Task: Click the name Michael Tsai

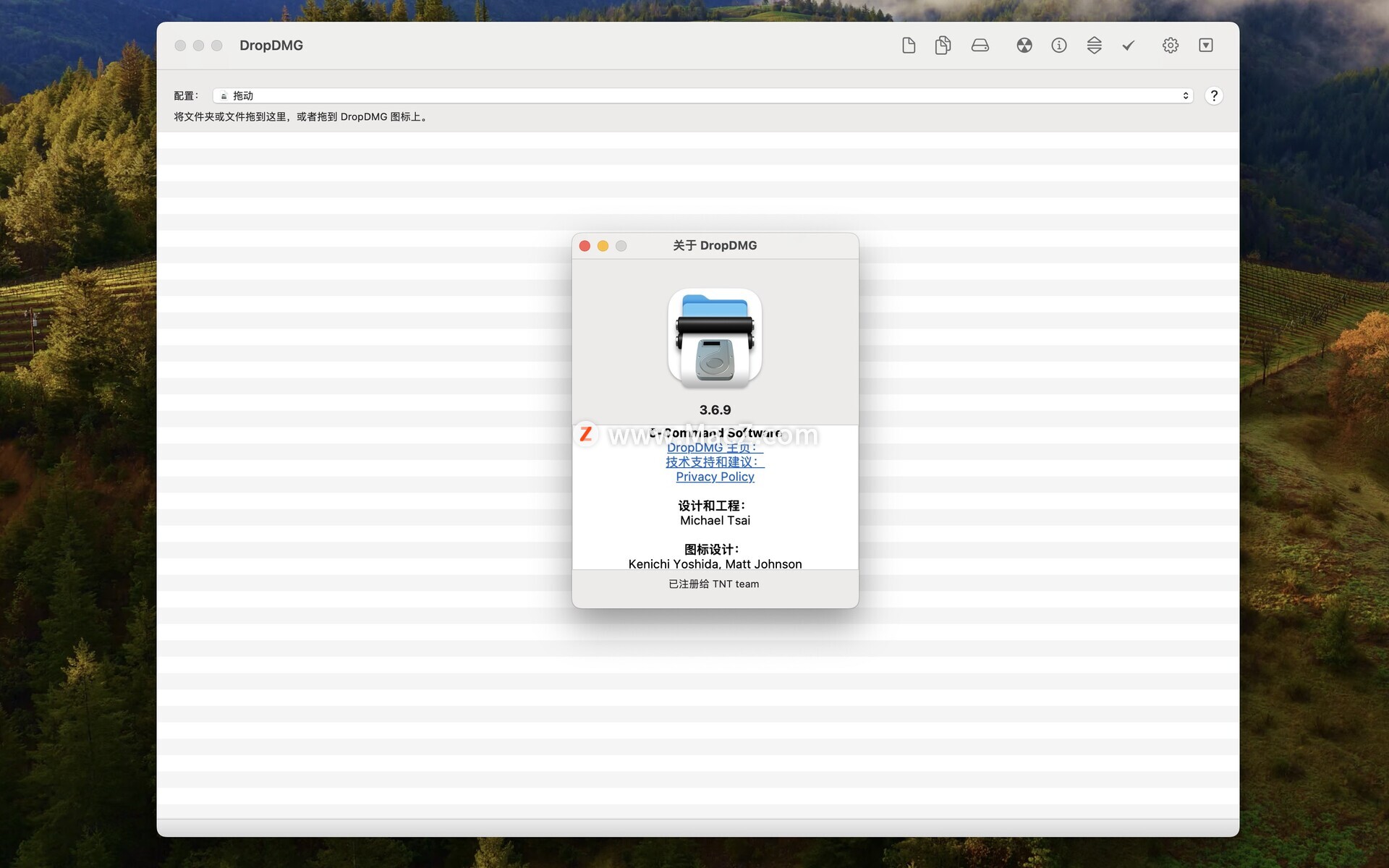Action: click(x=715, y=521)
